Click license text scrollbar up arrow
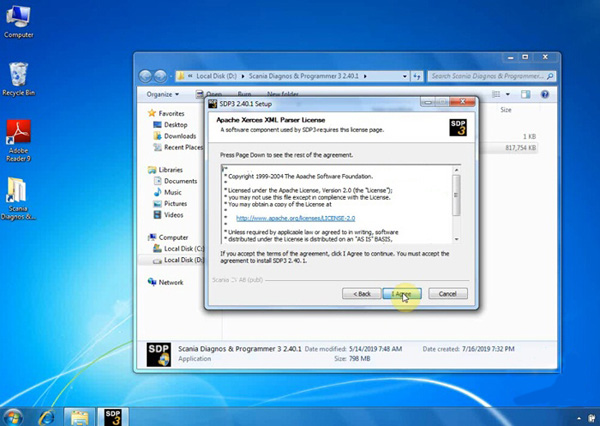The width and height of the screenshot is (600, 426). (x=456, y=170)
